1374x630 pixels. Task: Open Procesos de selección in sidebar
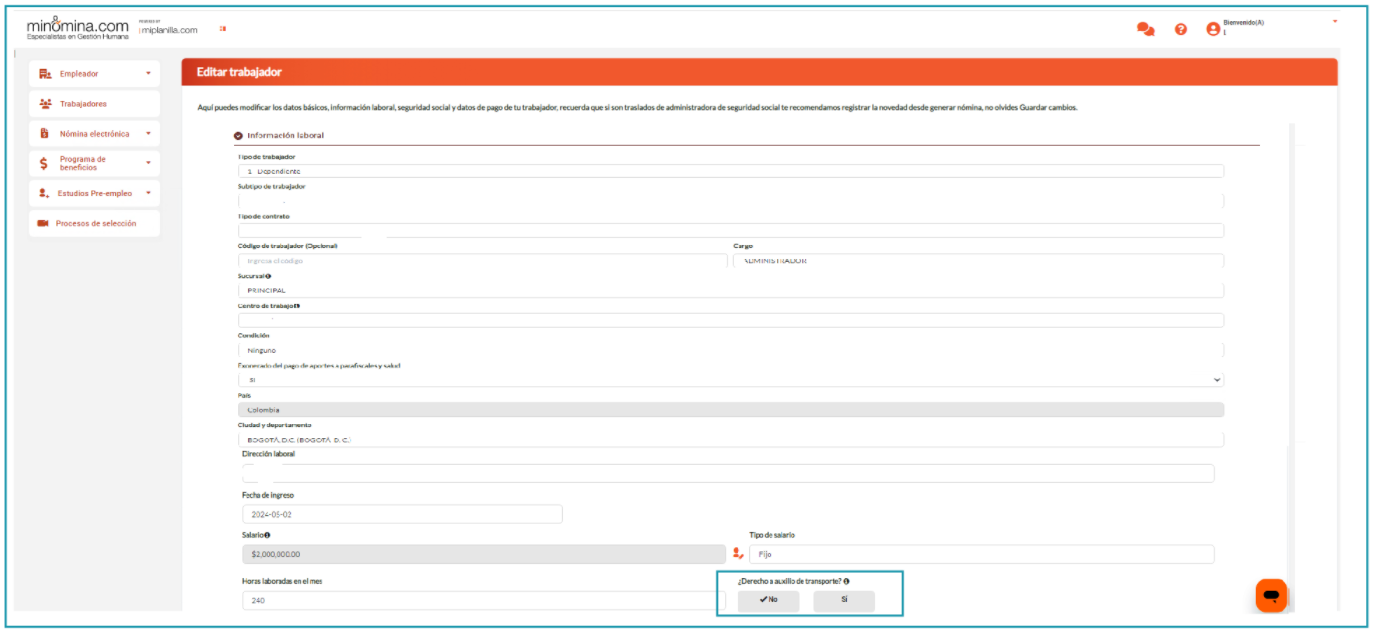pos(95,224)
